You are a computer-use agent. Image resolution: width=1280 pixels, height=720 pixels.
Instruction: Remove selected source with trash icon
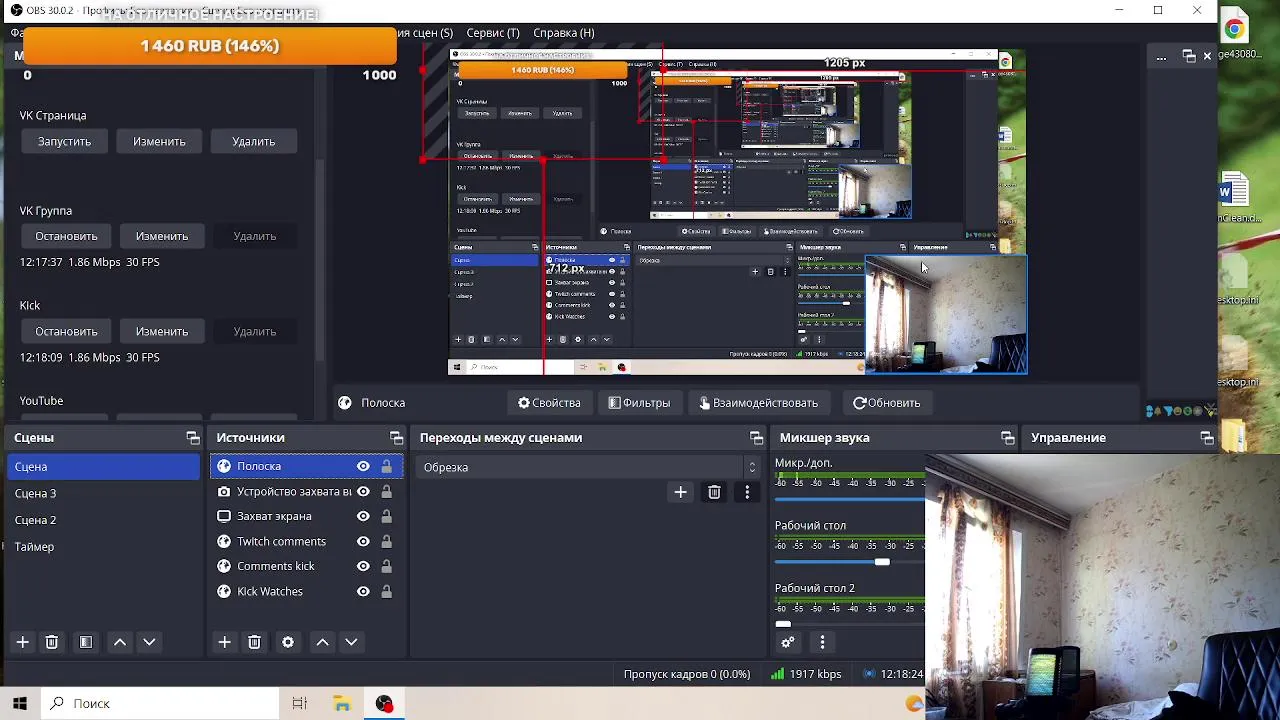click(x=254, y=642)
